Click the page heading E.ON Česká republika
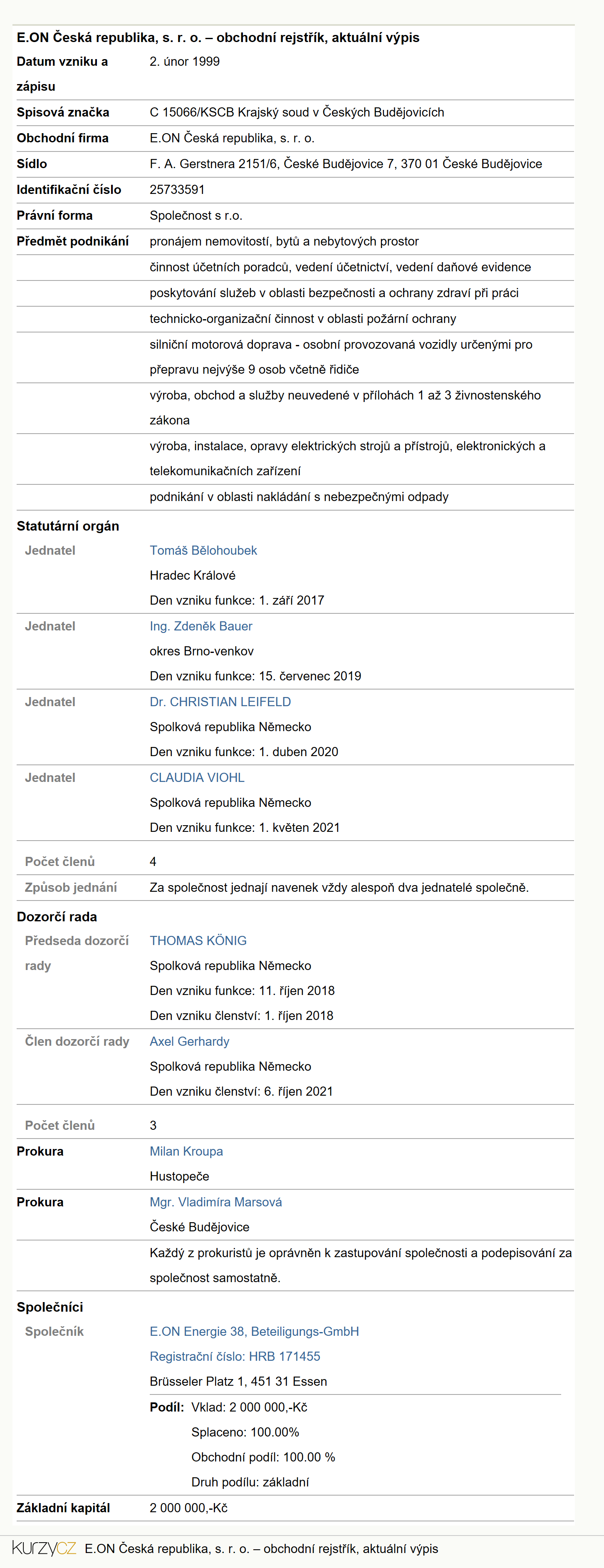Viewport: 604px width, 1568px height. point(218,37)
